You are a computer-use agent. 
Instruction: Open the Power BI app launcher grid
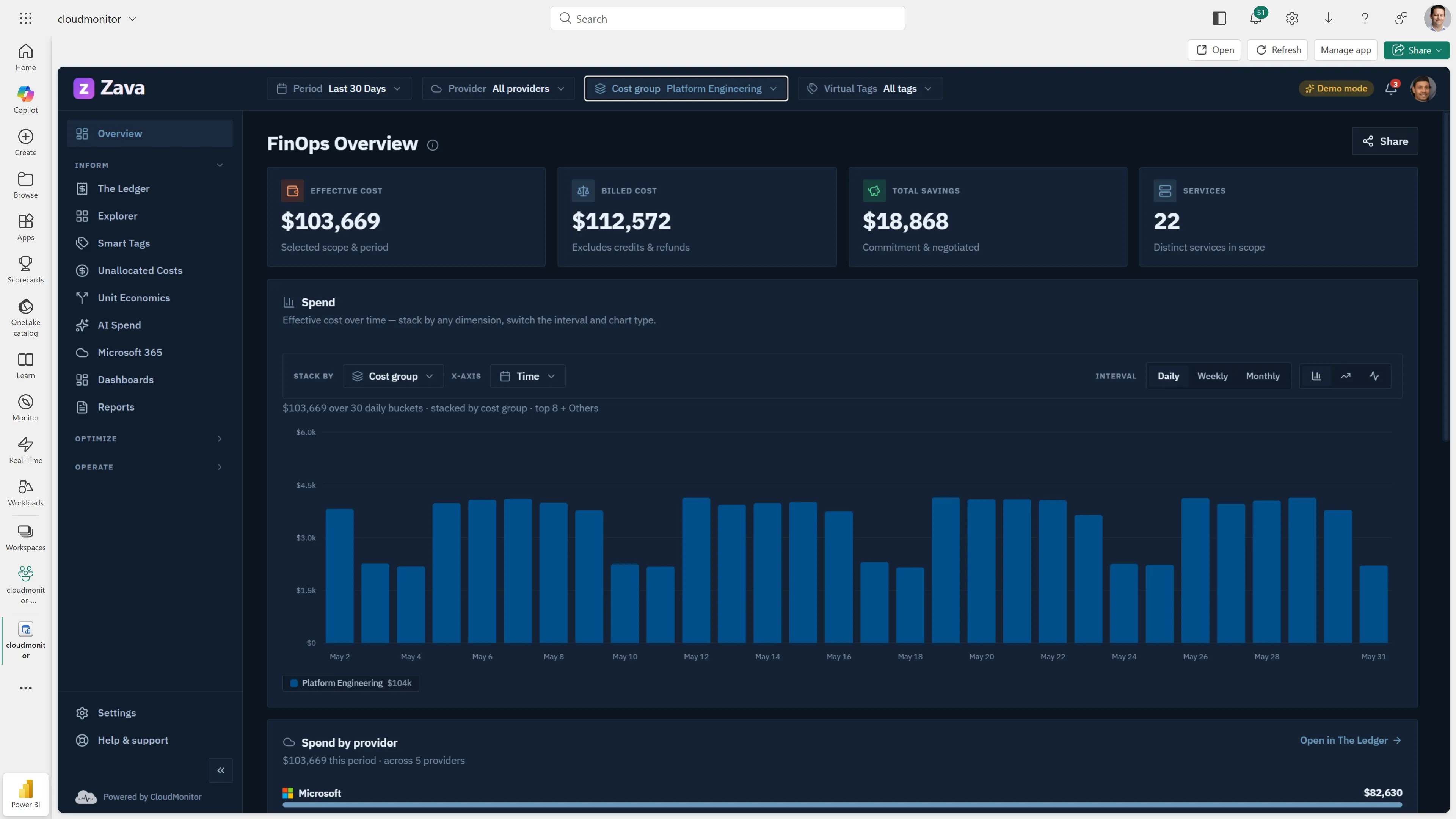[25, 19]
